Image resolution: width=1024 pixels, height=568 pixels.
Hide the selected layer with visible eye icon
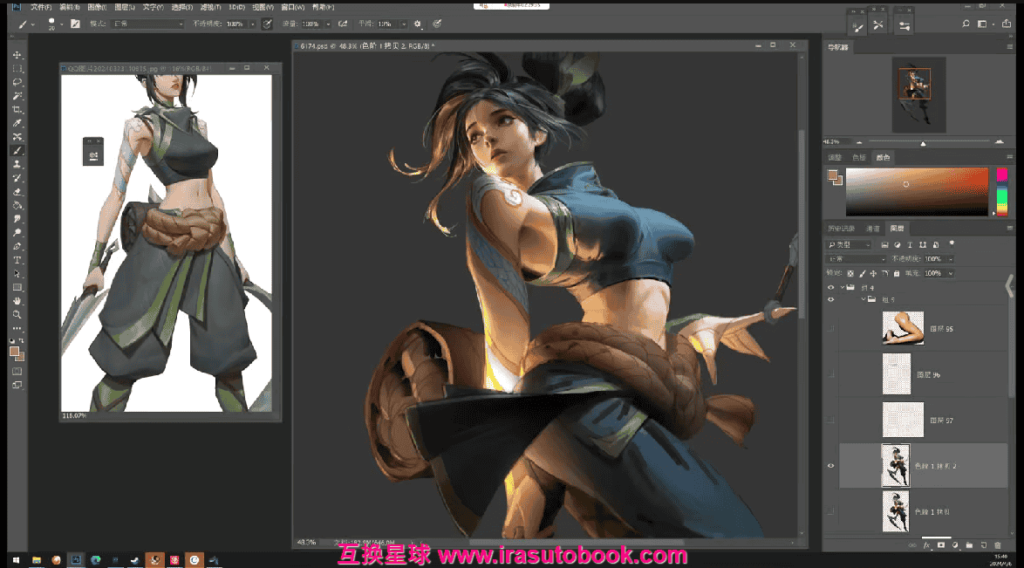pos(831,466)
